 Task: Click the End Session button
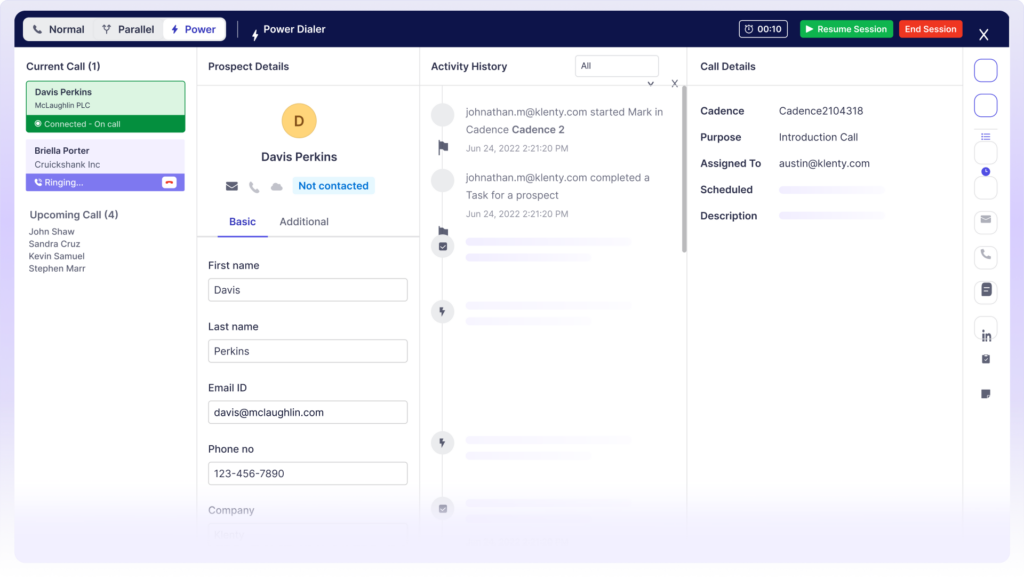click(930, 29)
